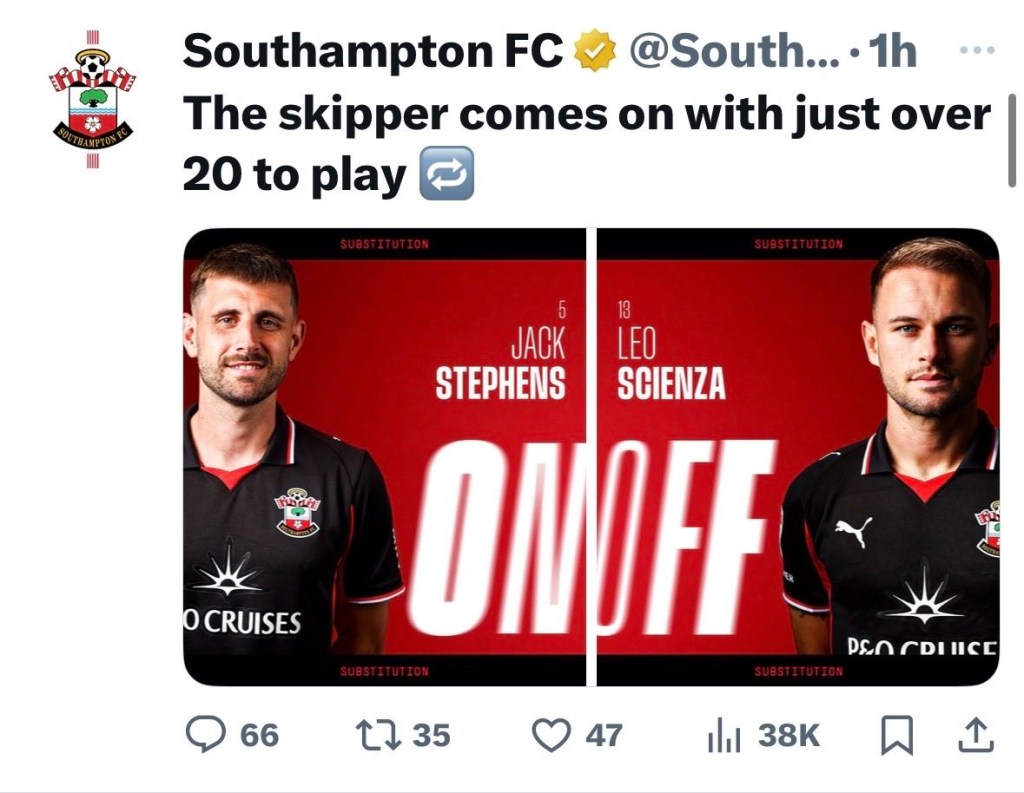Click the share upload arrow icon
1024x793 pixels.
976,736
